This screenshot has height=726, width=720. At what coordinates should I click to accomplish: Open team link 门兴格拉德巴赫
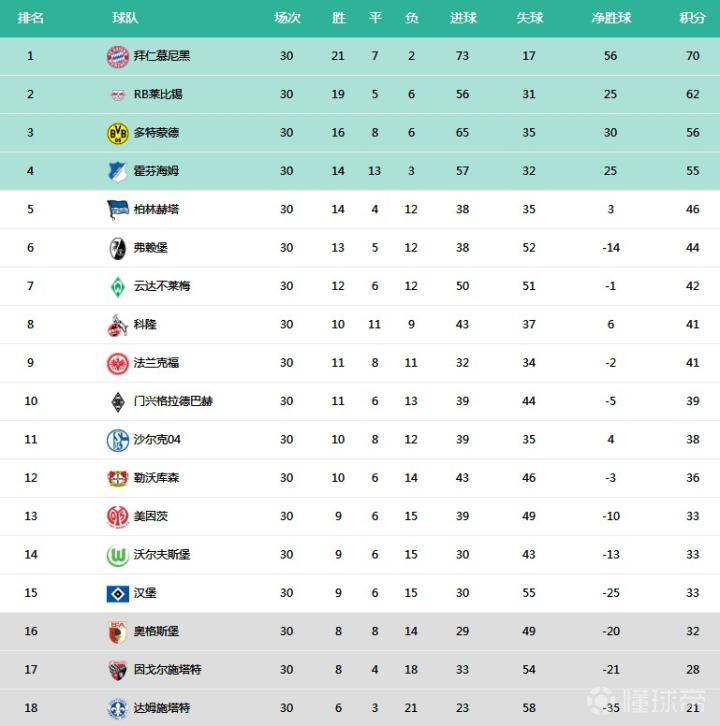[x=173, y=401]
